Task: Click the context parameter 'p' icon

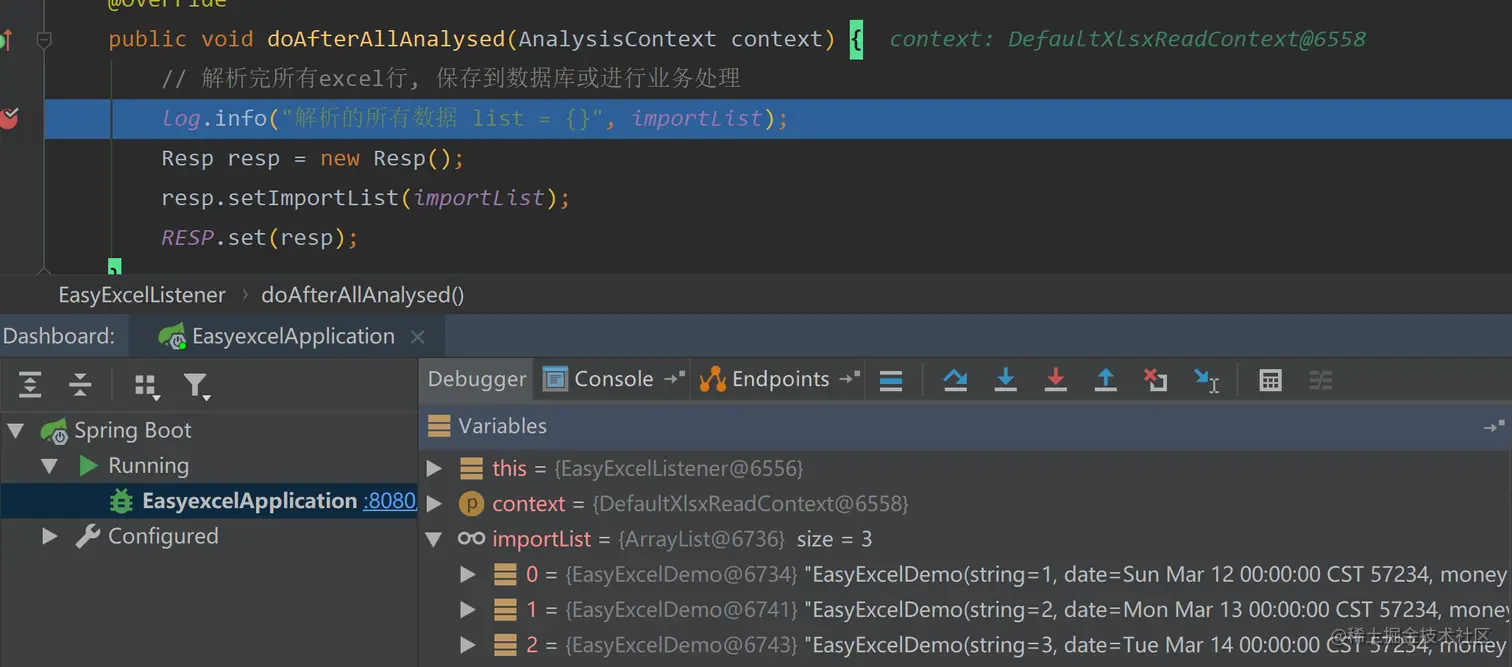Action: pyautogui.click(x=471, y=503)
